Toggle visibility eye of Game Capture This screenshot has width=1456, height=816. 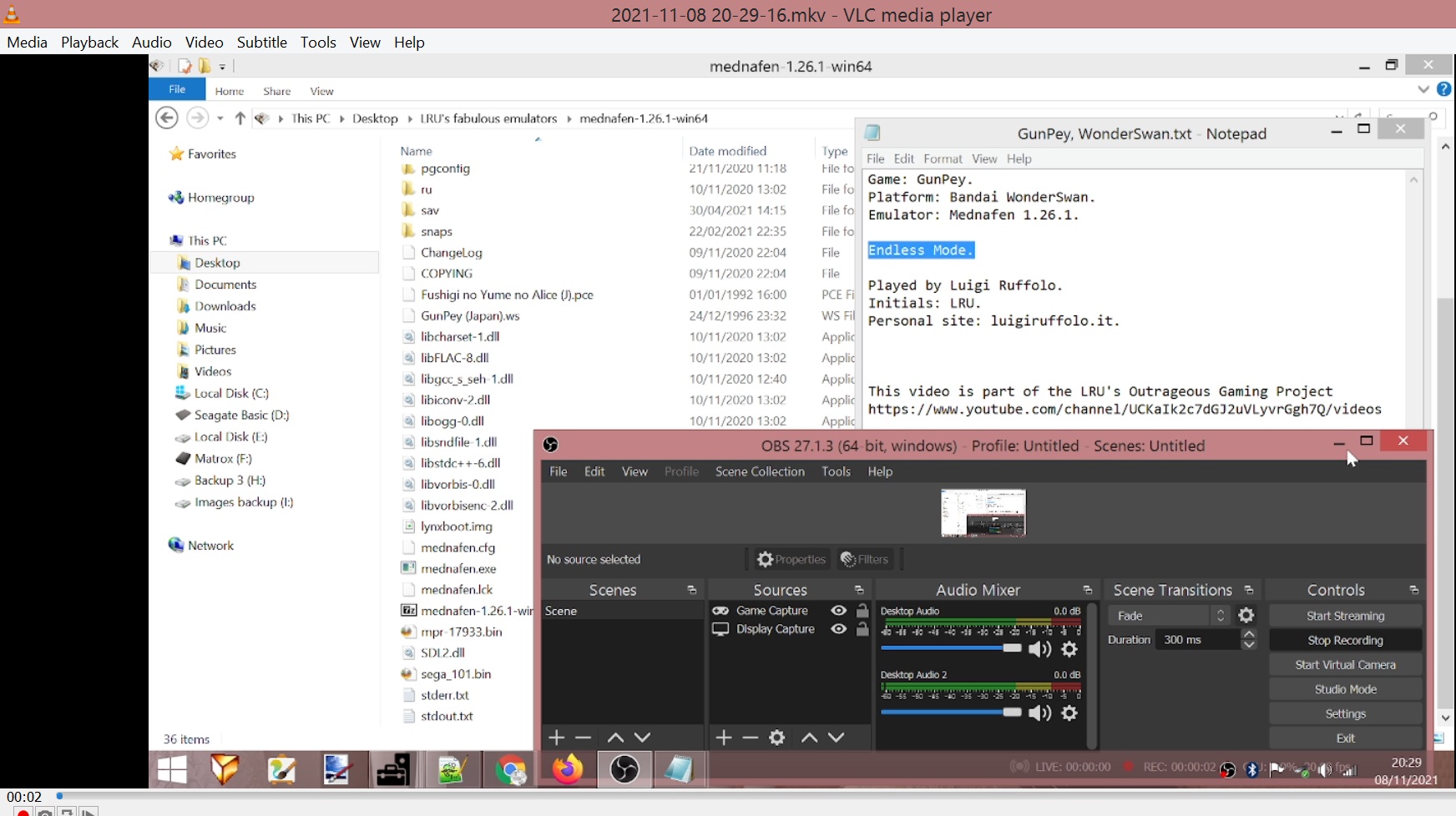coord(838,611)
